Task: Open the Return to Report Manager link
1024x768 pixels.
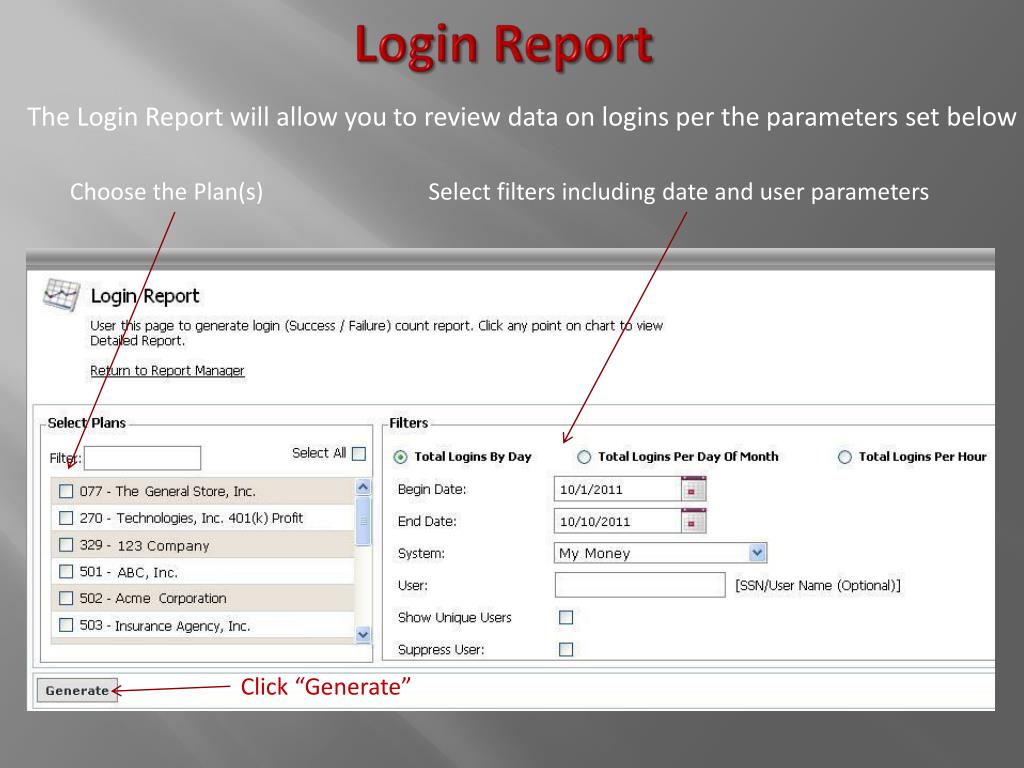Action: point(167,370)
